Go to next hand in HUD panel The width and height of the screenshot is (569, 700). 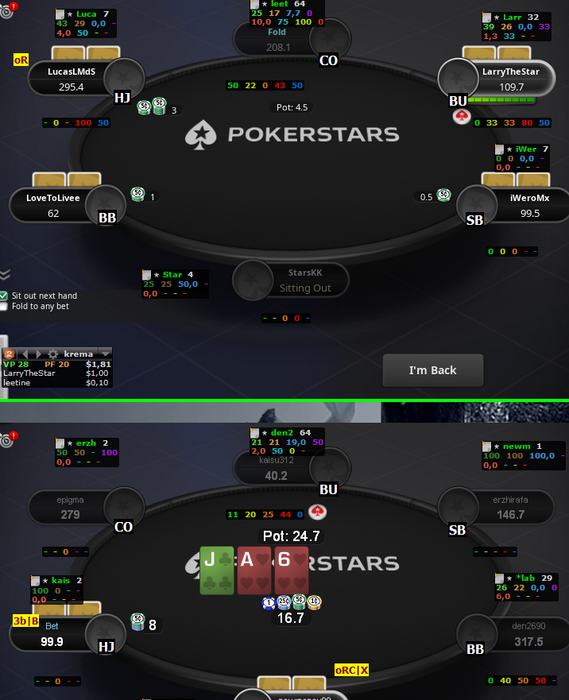coord(38,354)
